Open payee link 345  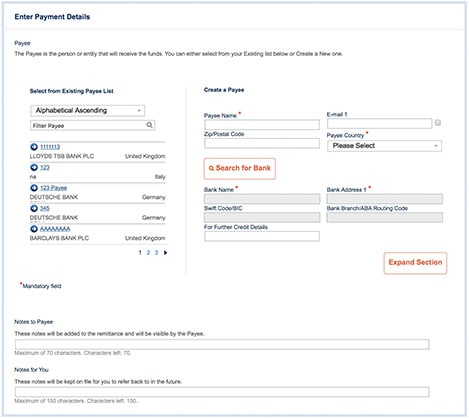[x=45, y=208]
